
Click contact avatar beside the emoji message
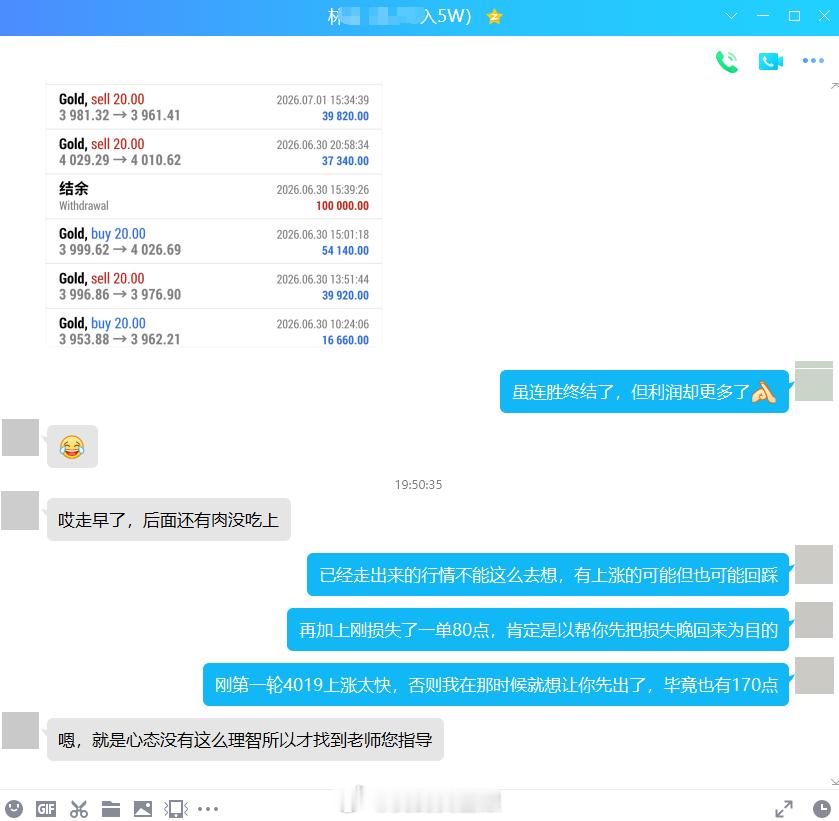coord(20,437)
